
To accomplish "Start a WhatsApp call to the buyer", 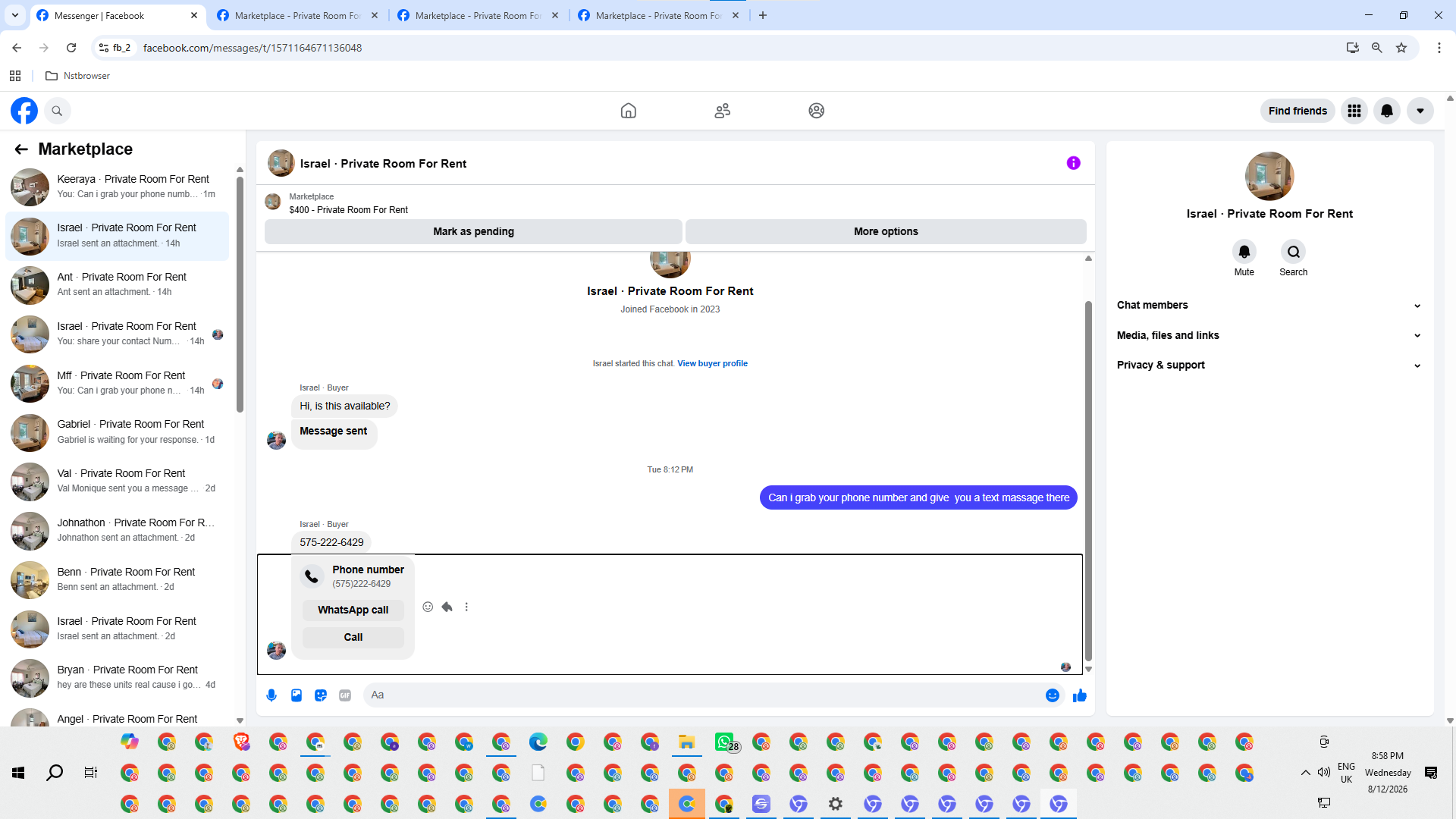I will [x=353, y=610].
